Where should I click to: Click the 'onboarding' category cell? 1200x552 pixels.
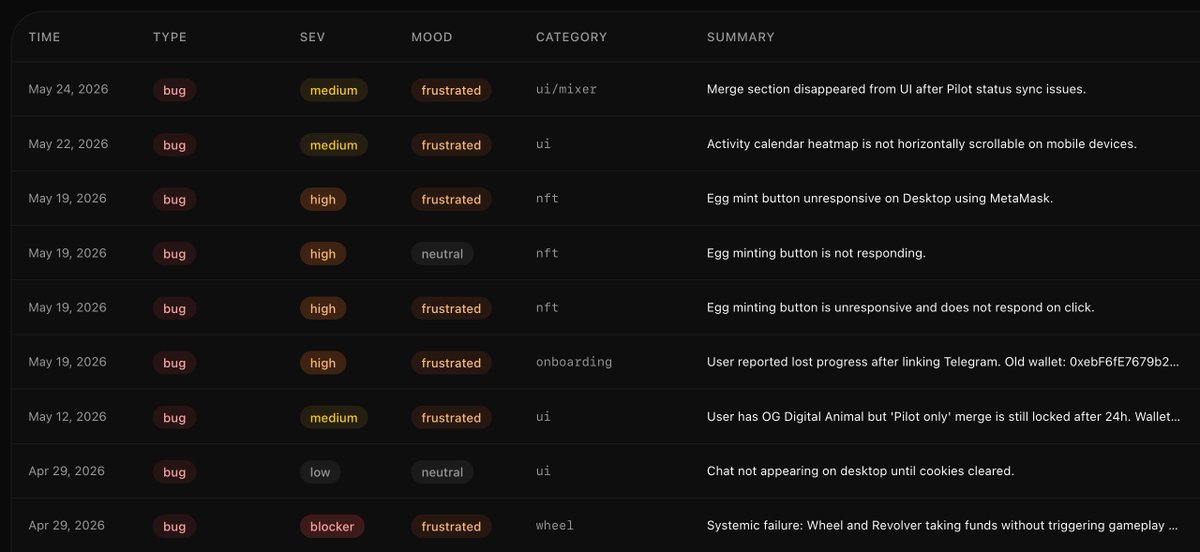(x=574, y=363)
